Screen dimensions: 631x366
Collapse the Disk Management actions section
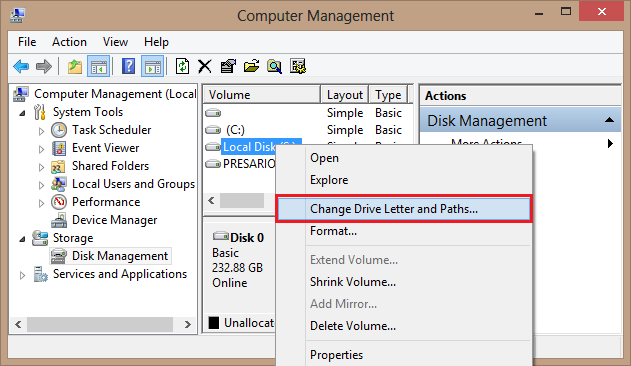pos(609,120)
